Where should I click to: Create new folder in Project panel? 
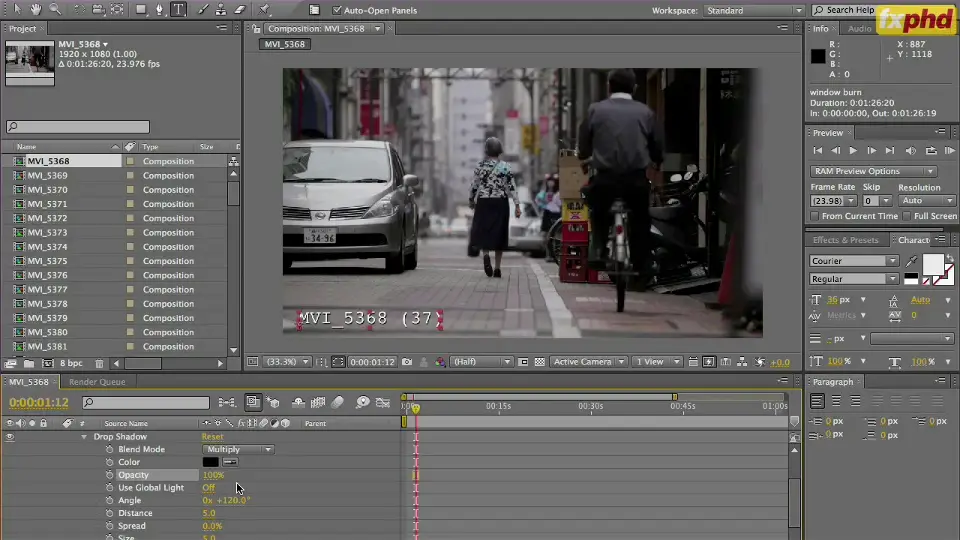tap(29, 363)
